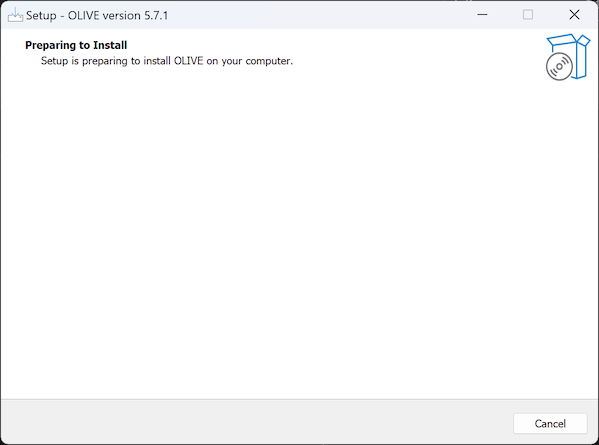Minimize the OLIVE setup window
This screenshot has height=445, width=599.
point(482,15)
